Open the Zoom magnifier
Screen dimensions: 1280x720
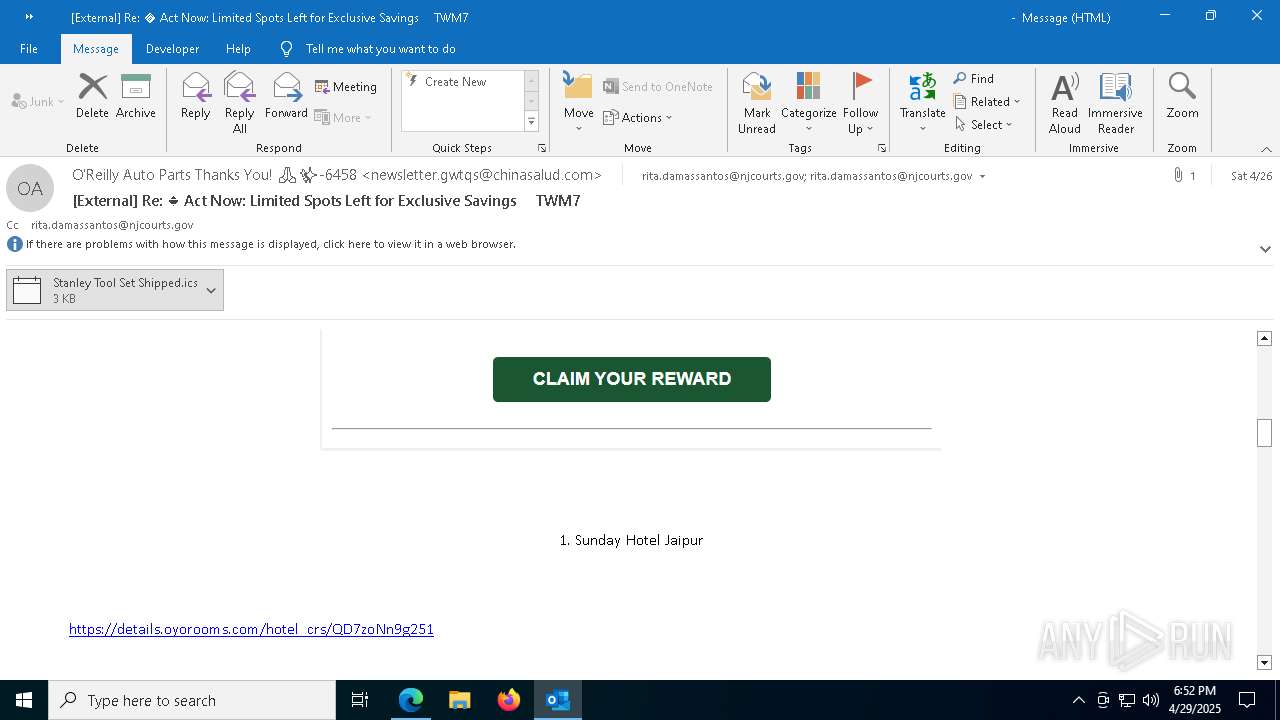point(1182,96)
